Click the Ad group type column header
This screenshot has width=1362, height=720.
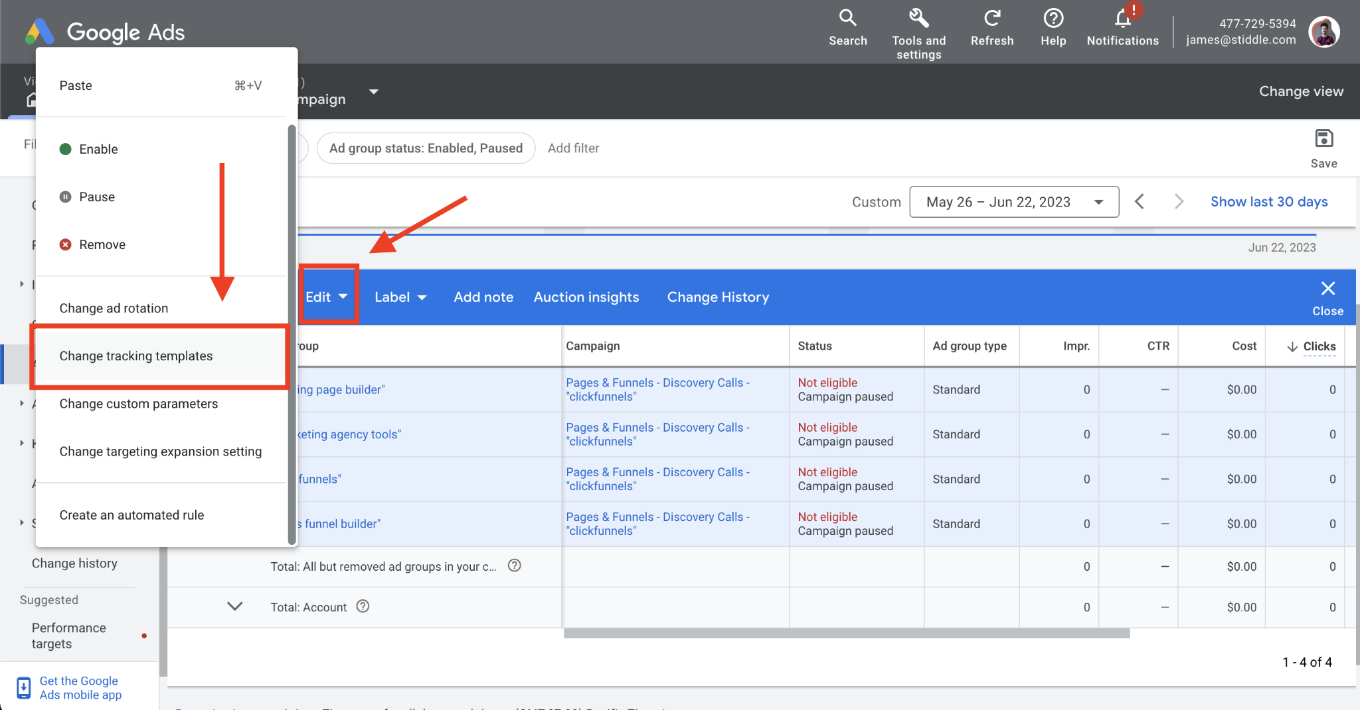pyautogui.click(x=970, y=346)
